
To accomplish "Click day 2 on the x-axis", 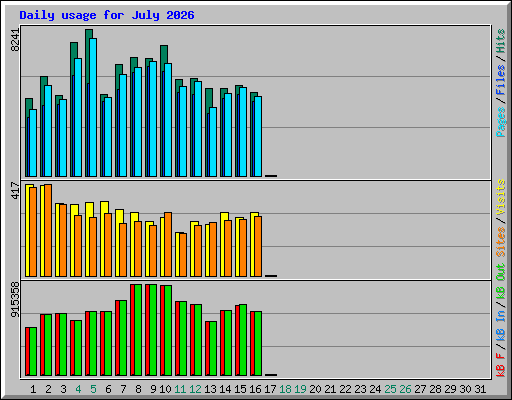I will pyautogui.click(x=48, y=389).
